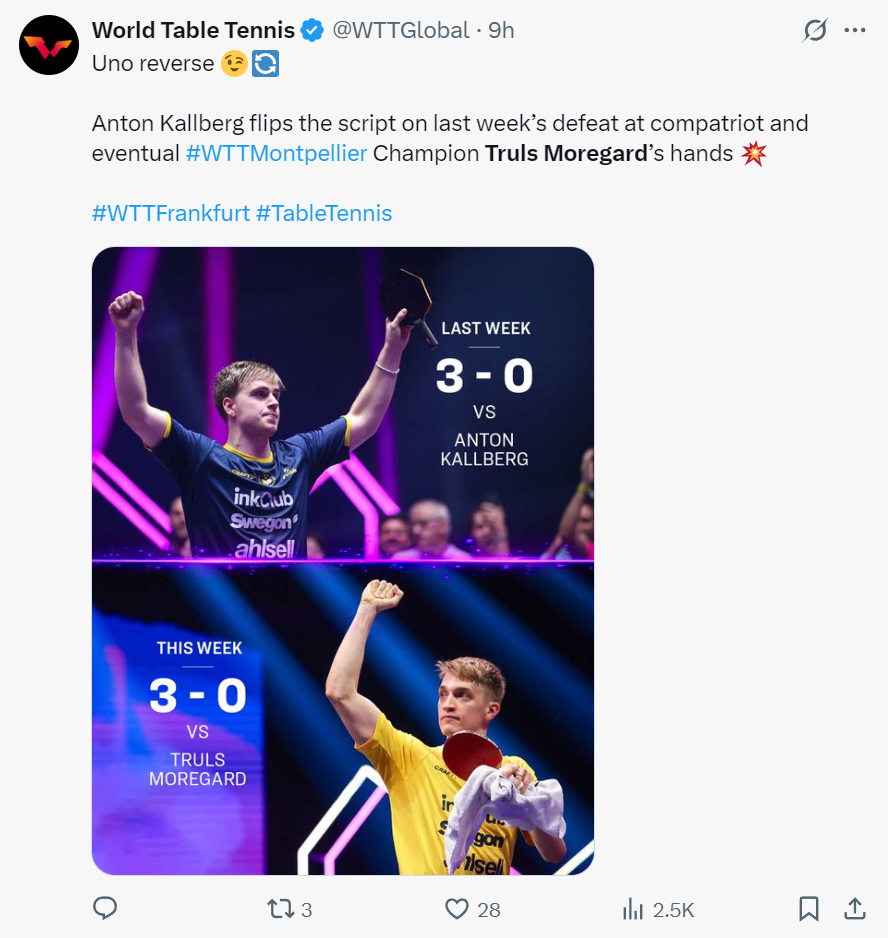The height and width of the screenshot is (938, 888).
Task: Click the blue verified badge
Action: tap(313, 31)
